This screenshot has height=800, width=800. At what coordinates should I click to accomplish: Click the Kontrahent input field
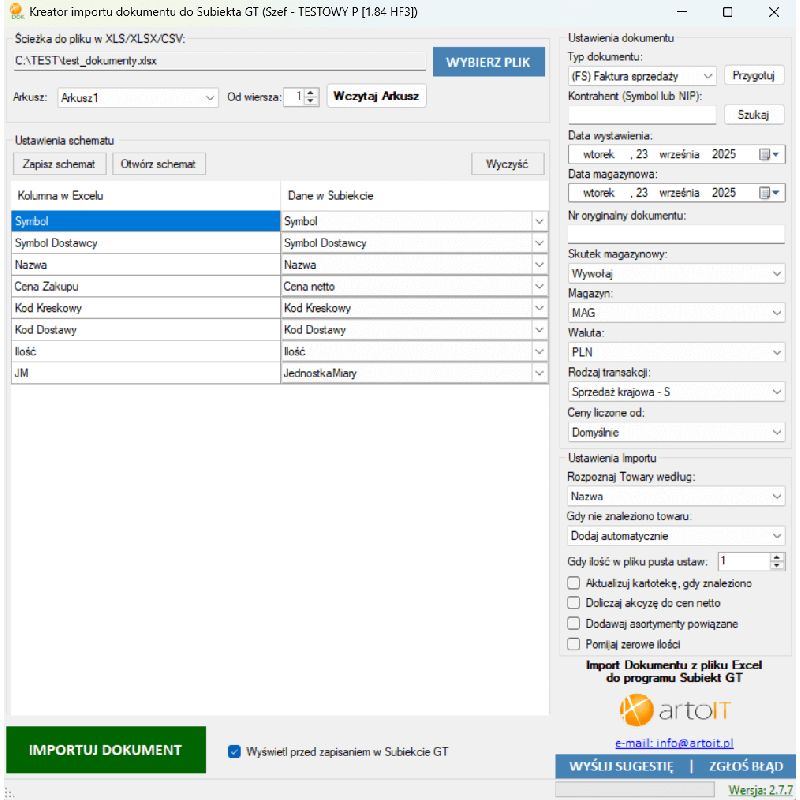coord(641,115)
